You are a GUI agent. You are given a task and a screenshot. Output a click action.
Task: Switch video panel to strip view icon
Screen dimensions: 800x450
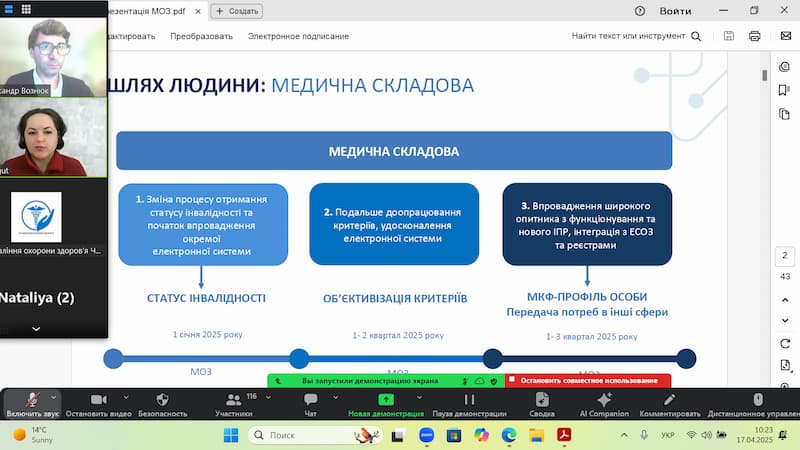click(x=9, y=9)
